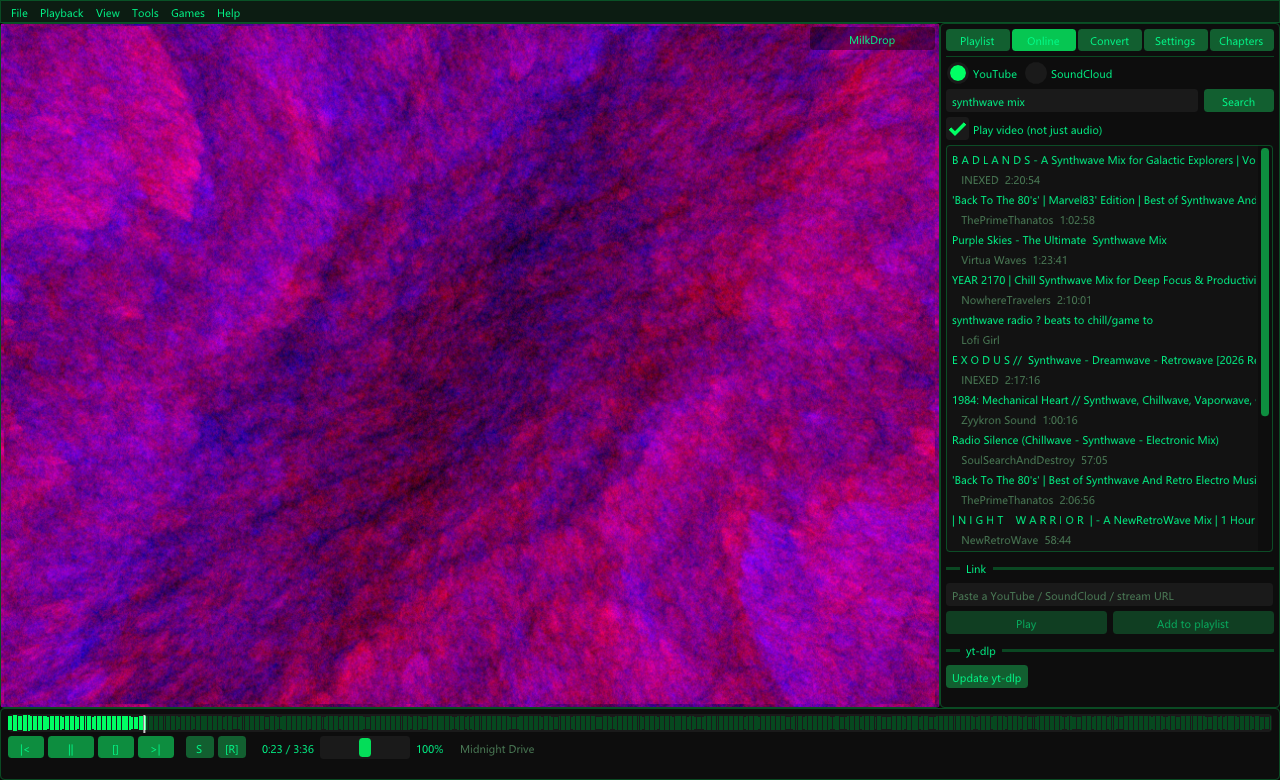Pause playback with the || button

71,748
